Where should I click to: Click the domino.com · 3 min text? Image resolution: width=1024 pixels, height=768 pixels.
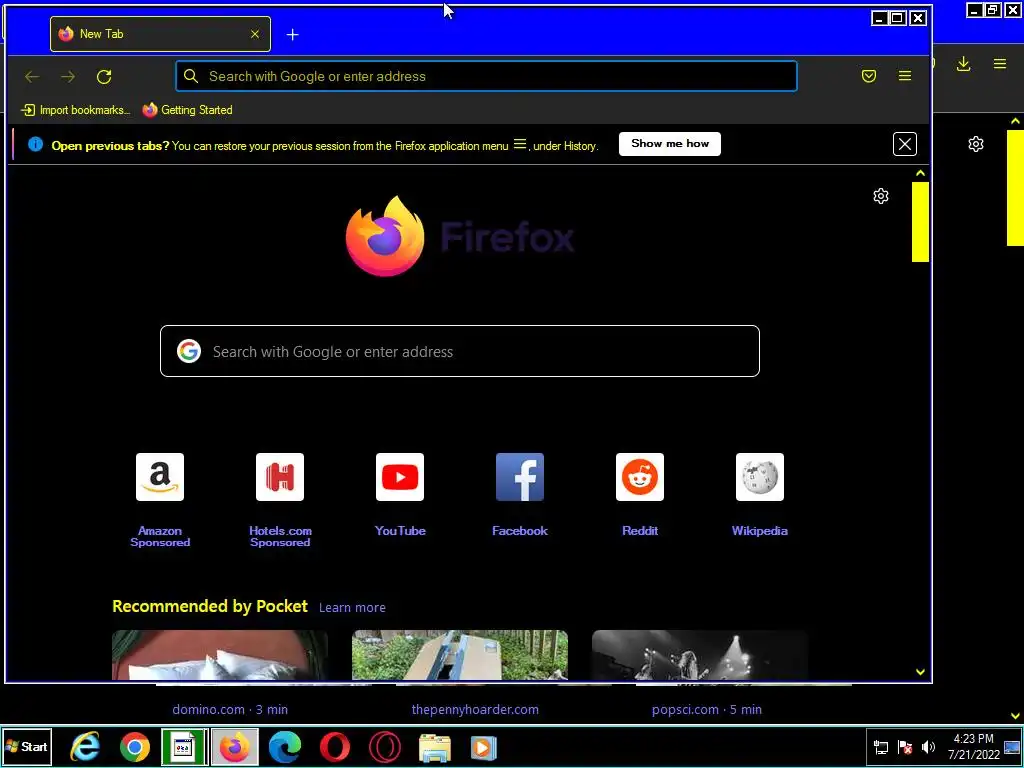[230, 709]
